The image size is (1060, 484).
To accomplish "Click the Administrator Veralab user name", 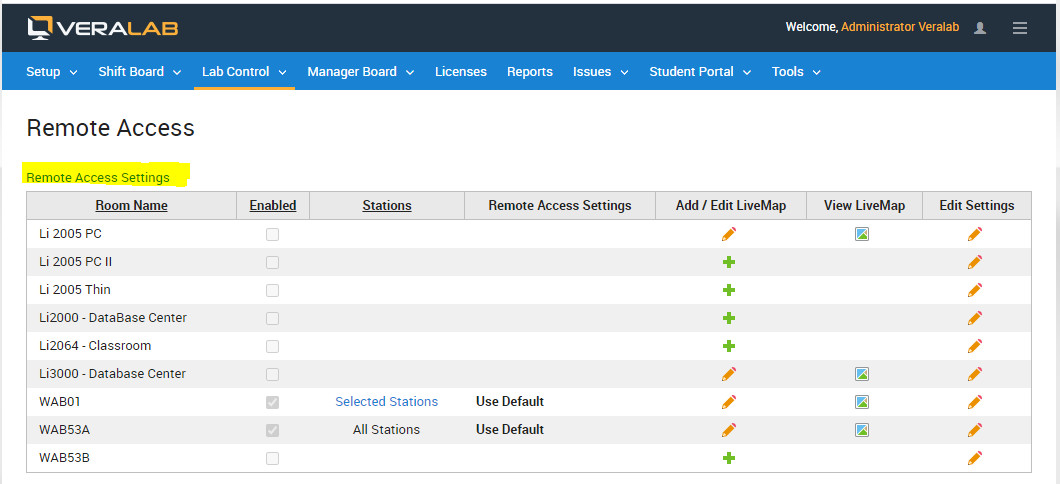I will pos(900,27).
